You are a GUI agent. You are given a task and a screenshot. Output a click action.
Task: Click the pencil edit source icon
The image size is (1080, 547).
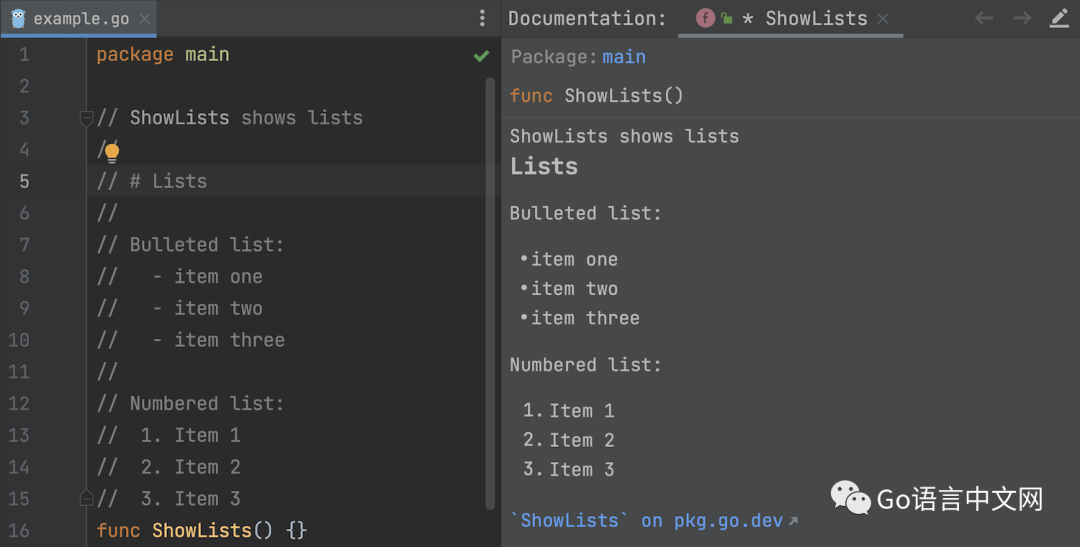[1059, 18]
